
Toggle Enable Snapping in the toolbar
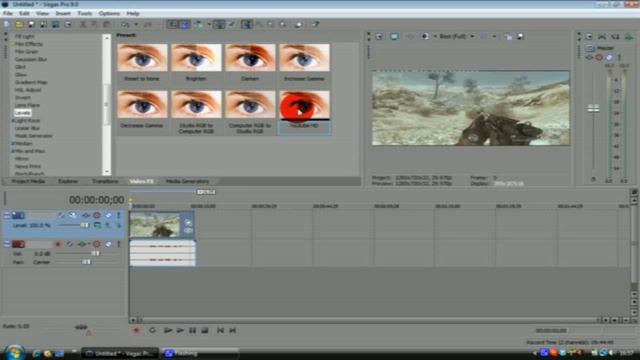pyautogui.click(x=172, y=24)
